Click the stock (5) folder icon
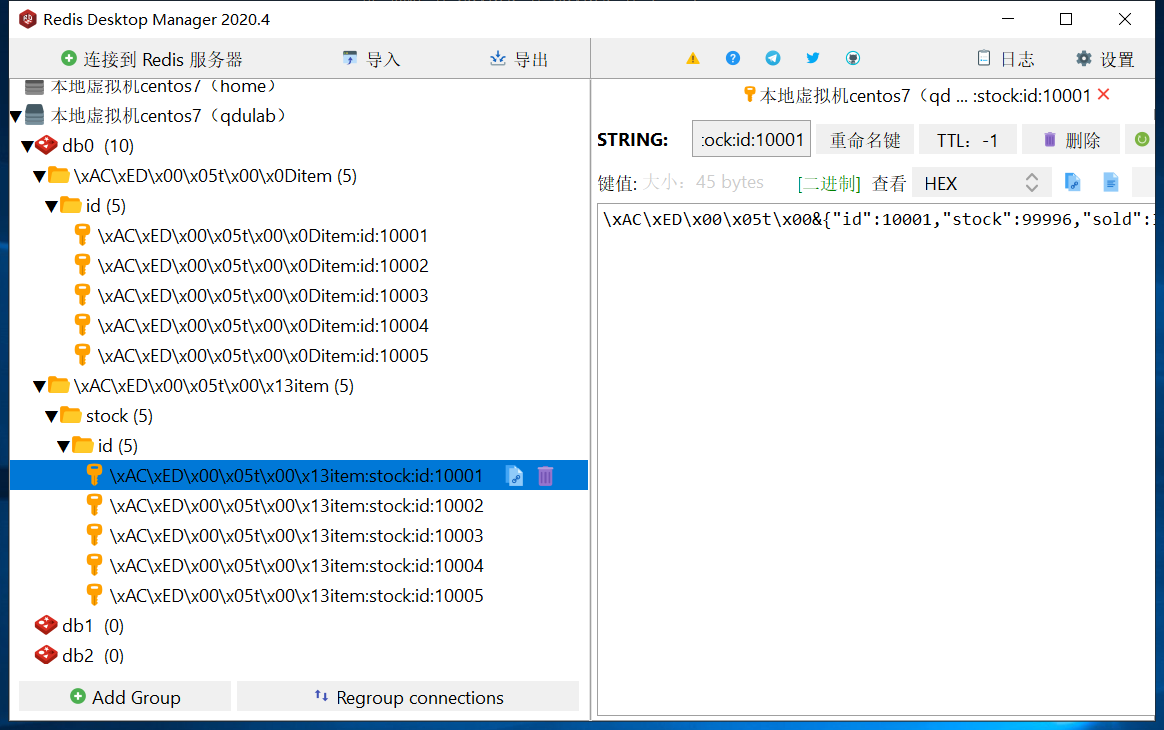The height and width of the screenshot is (730, 1164). tap(71, 415)
